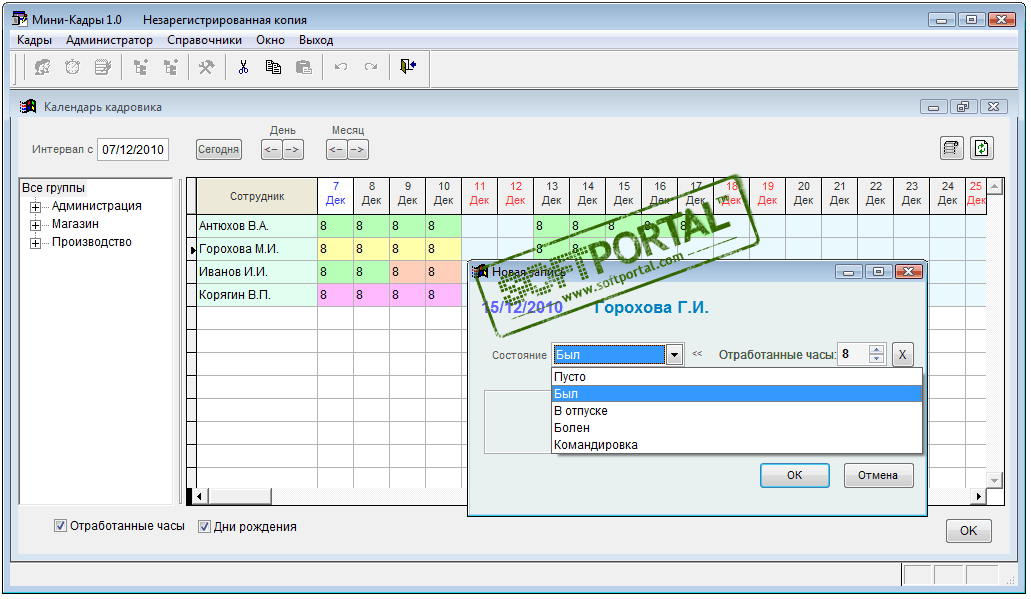Expand the Администрация tree node
Image resolution: width=1031 pixels, height=599 pixels.
pyautogui.click(x=36, y=206)
